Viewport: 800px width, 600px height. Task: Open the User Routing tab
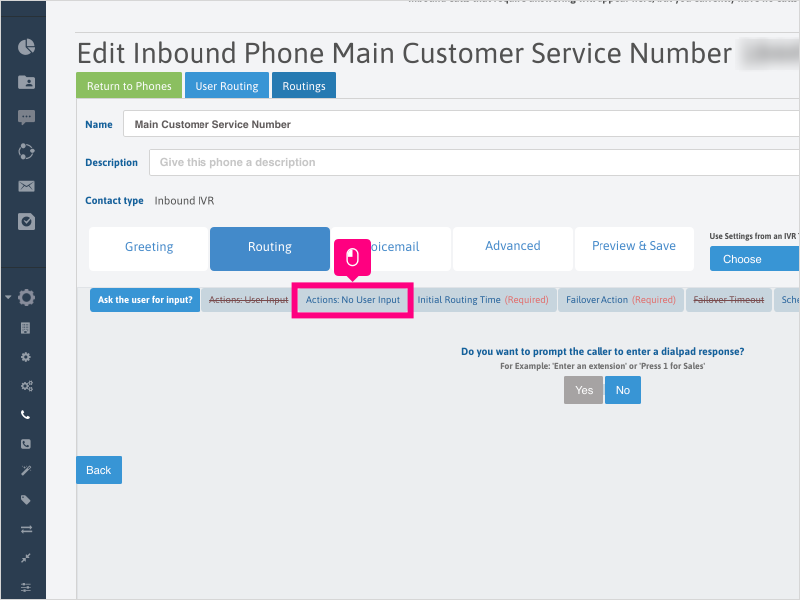click(x=227, y=86)
